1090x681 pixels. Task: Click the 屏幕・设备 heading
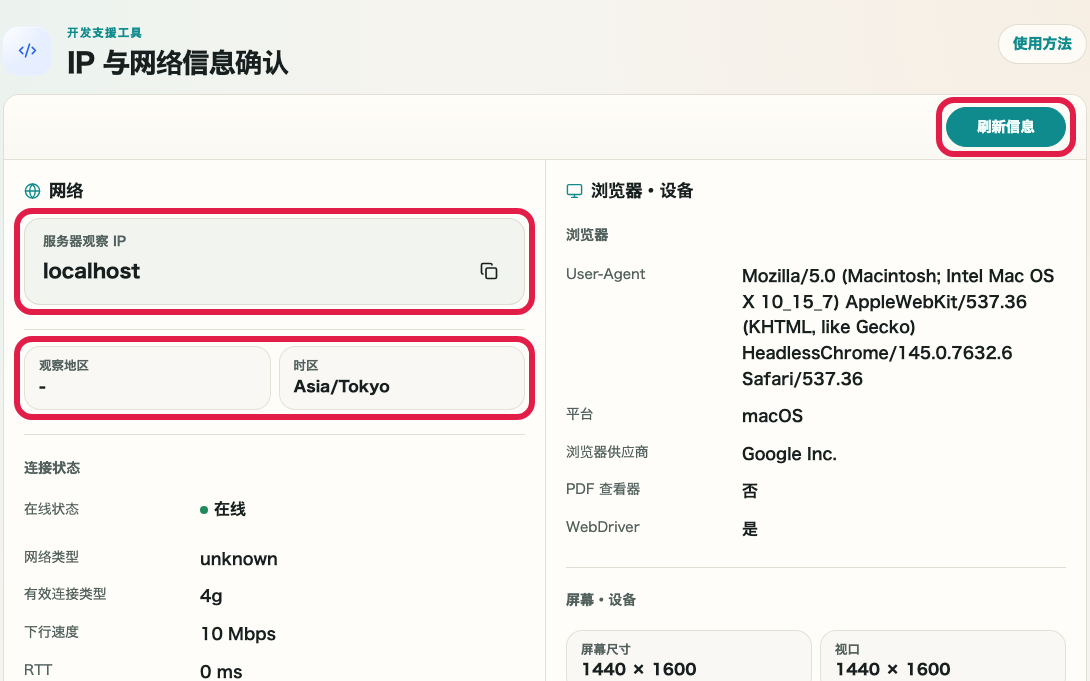click(601, 600)
